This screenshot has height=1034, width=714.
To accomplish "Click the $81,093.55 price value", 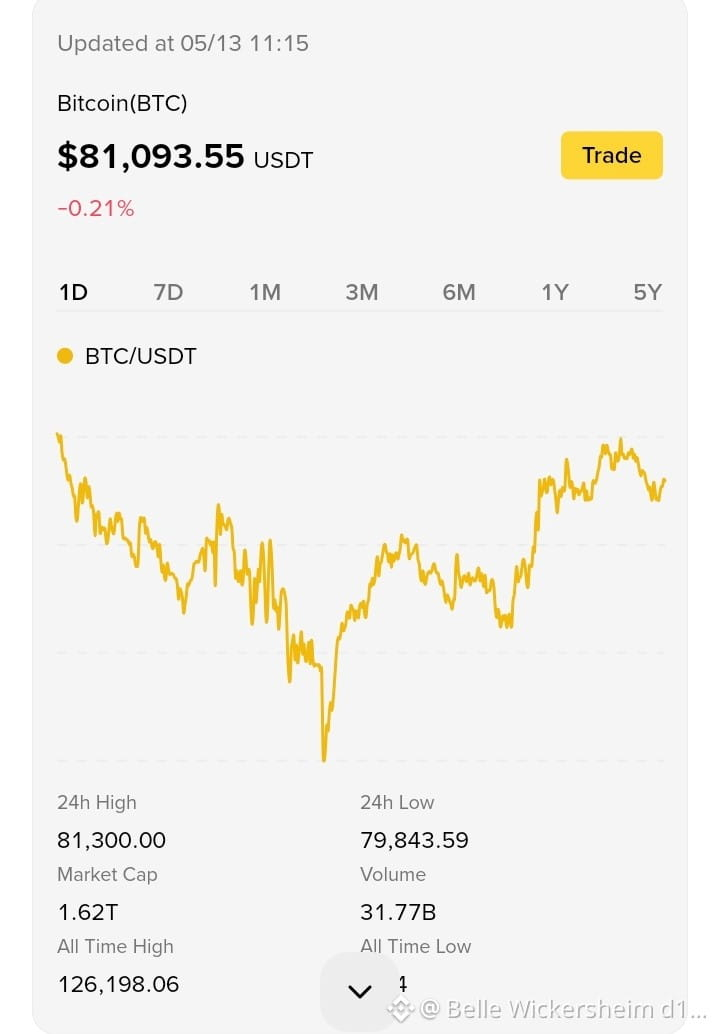I will [151, 156].
